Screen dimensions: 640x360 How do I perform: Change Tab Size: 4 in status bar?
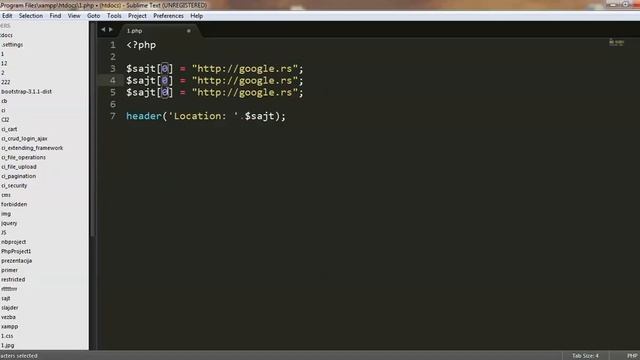[x=585, y=356]
